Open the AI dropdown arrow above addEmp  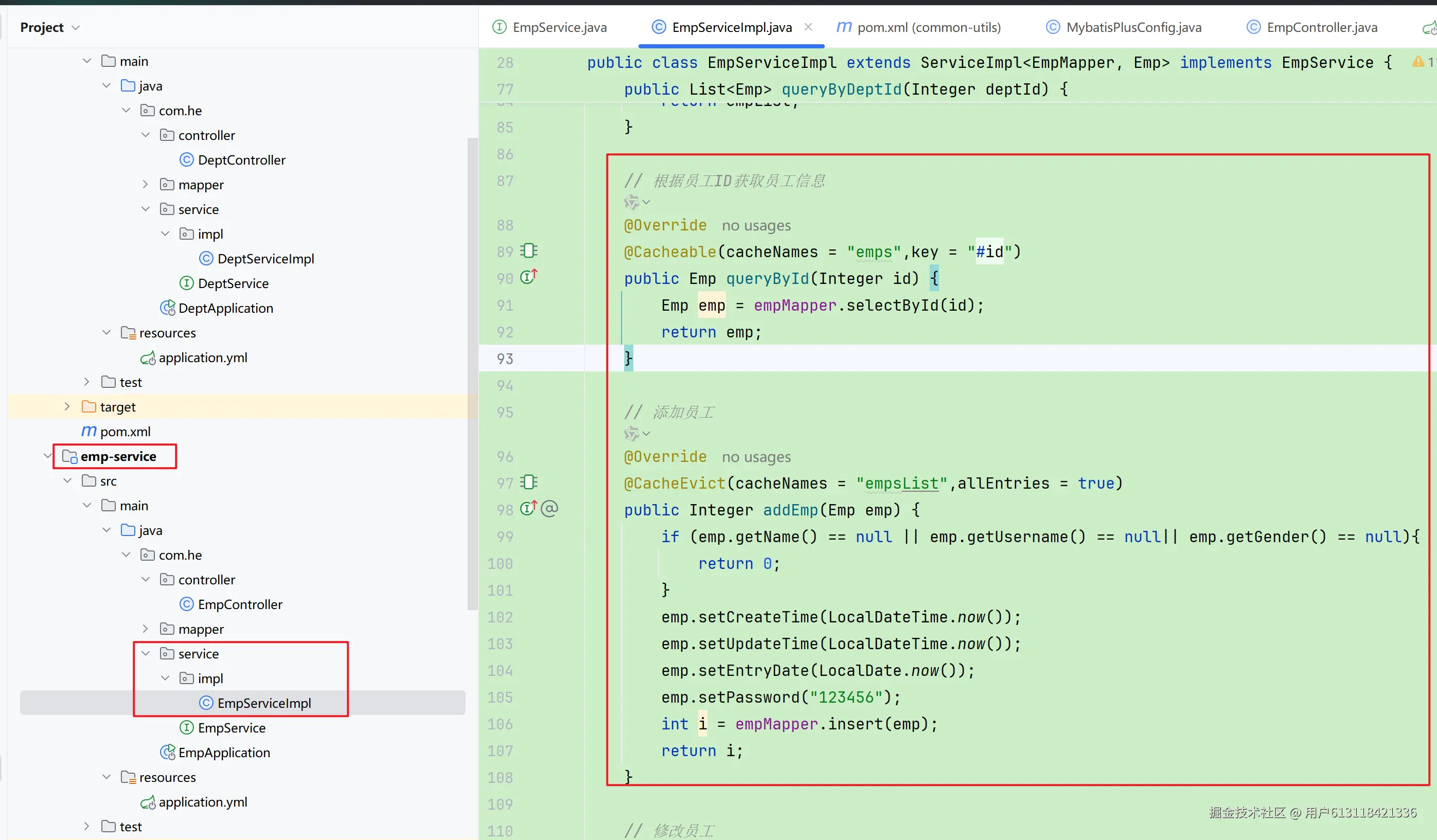click(x=646, y=434)
